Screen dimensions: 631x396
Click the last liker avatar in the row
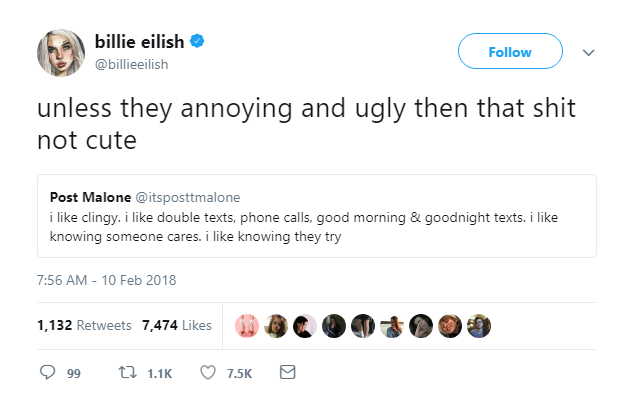click(x=479, y=326)
